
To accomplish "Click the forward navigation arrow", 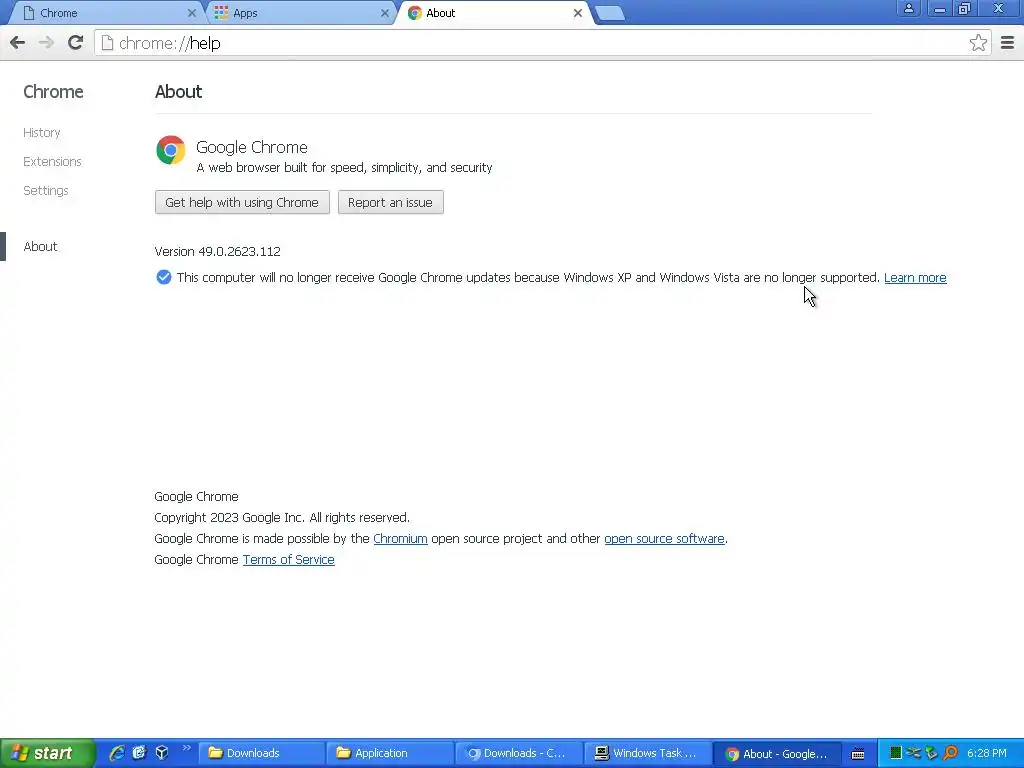I will coord(46,43).
